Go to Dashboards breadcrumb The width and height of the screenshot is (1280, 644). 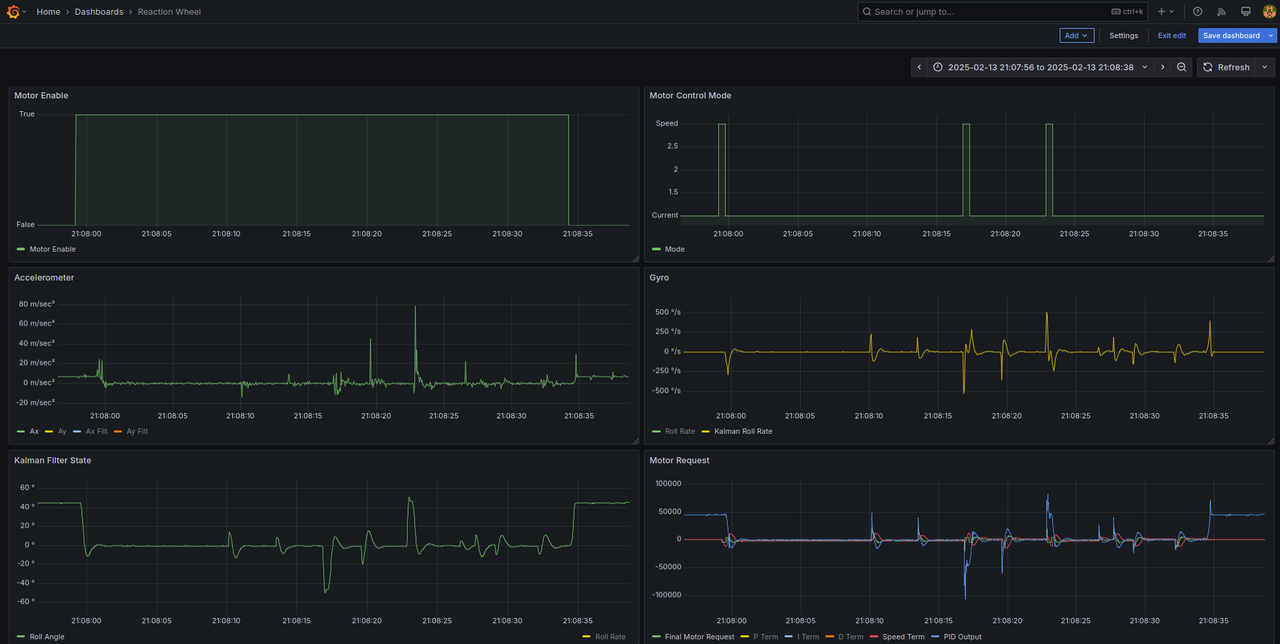(99, 12)
